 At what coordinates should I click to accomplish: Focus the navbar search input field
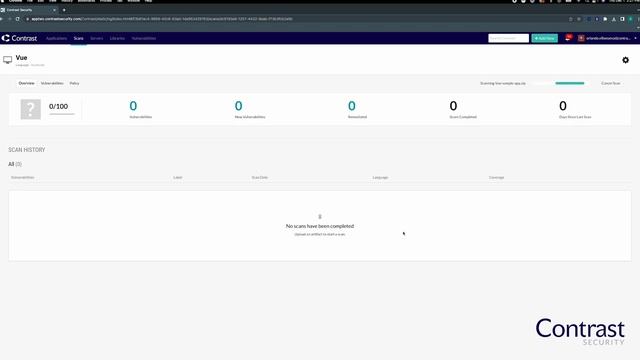pyautogui.click(x=508, y=38)
